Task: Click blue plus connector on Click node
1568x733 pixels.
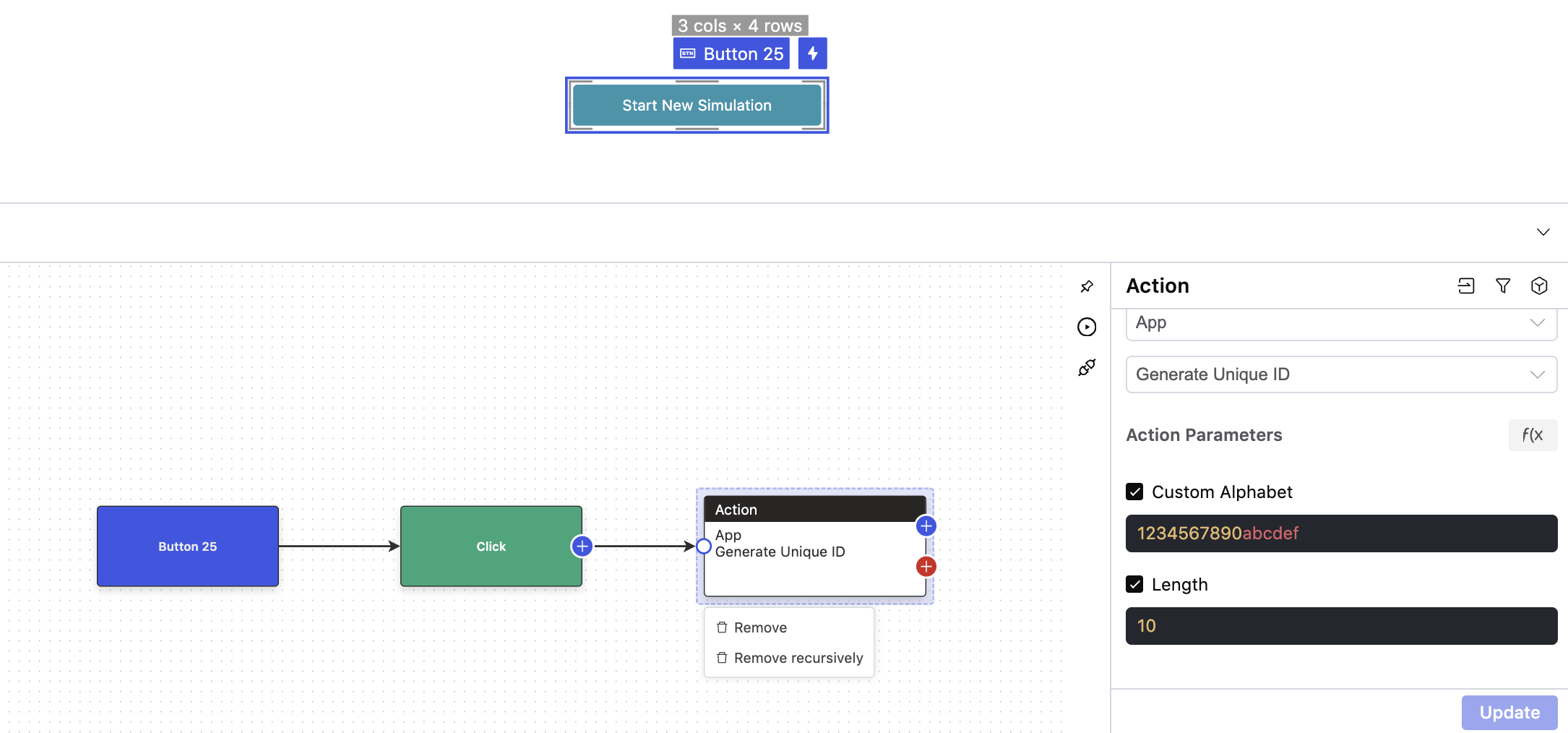Action: point(582,546)
